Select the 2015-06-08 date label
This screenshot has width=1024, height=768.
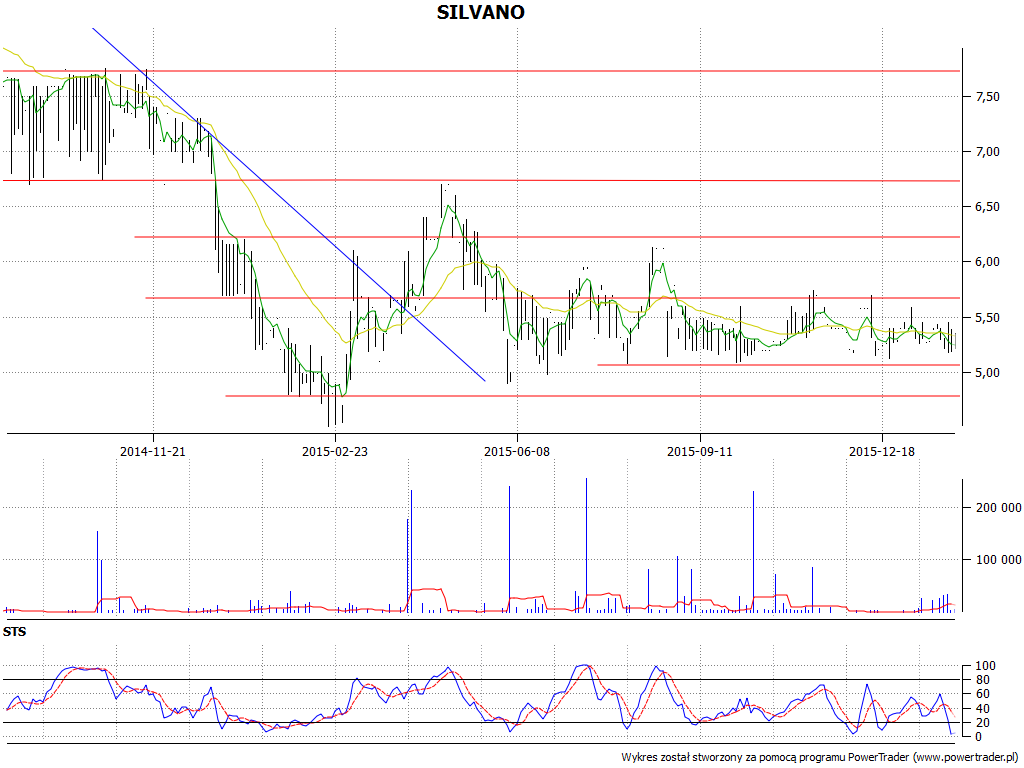517,451
